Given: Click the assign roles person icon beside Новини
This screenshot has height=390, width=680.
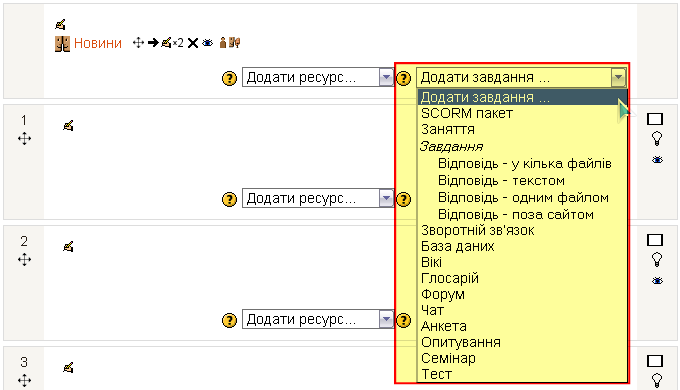Looking at the screenshot, I should [223, 43].
